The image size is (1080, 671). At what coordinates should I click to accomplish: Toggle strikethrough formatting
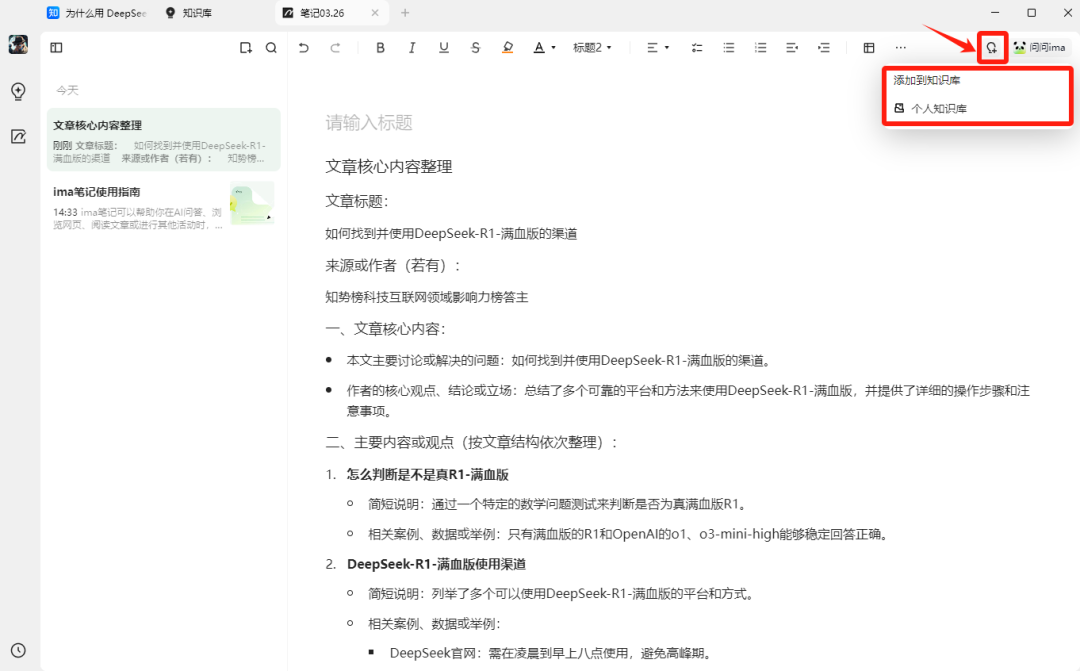[475, 48]
